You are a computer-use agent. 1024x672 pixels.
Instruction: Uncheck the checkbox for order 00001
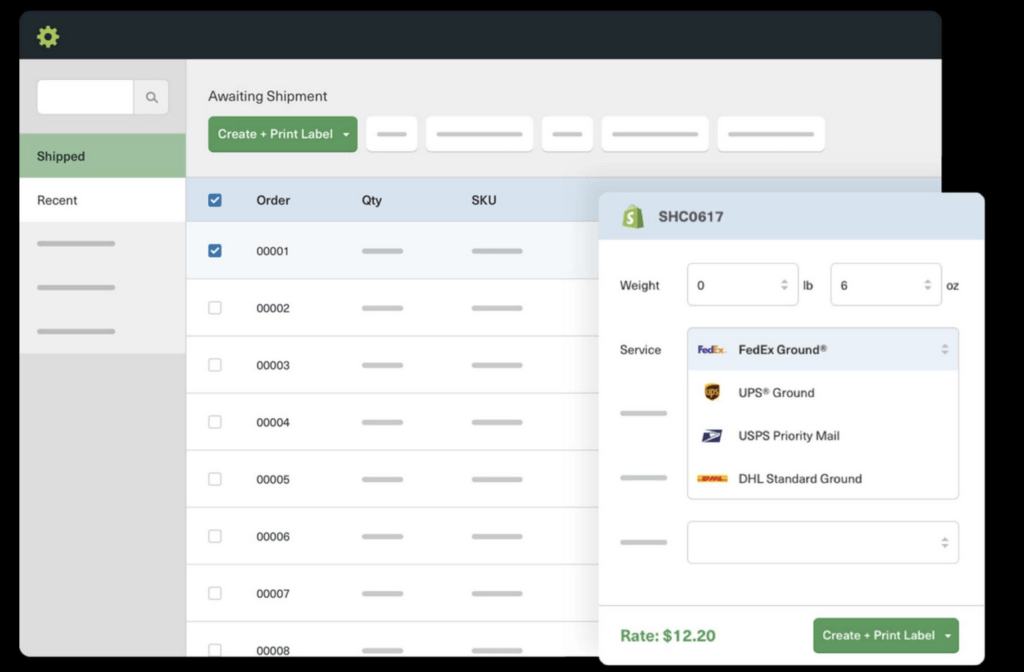214,251
